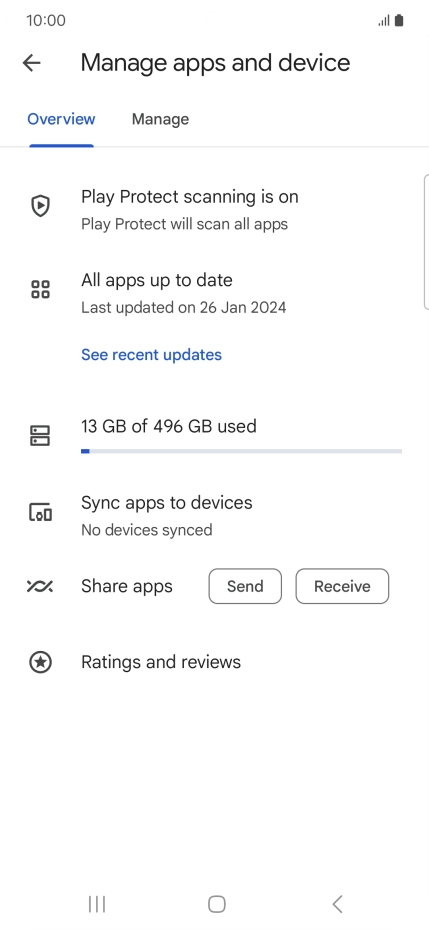Click the Sync apps to devices icon

[40, 512]
